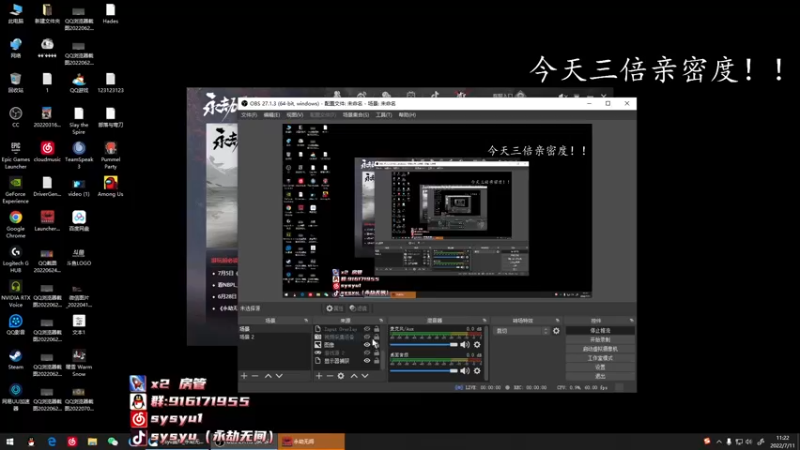Image resolution: width=800 pixels, height=450 pixels.
Task: Open the 帮助(H) menu in OBS
Action: (x=407, y=115)
